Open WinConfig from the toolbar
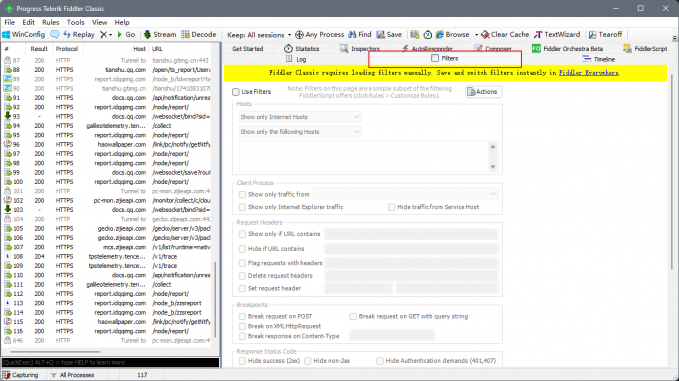This screenshot has height=381, width=679. [24, 35]
